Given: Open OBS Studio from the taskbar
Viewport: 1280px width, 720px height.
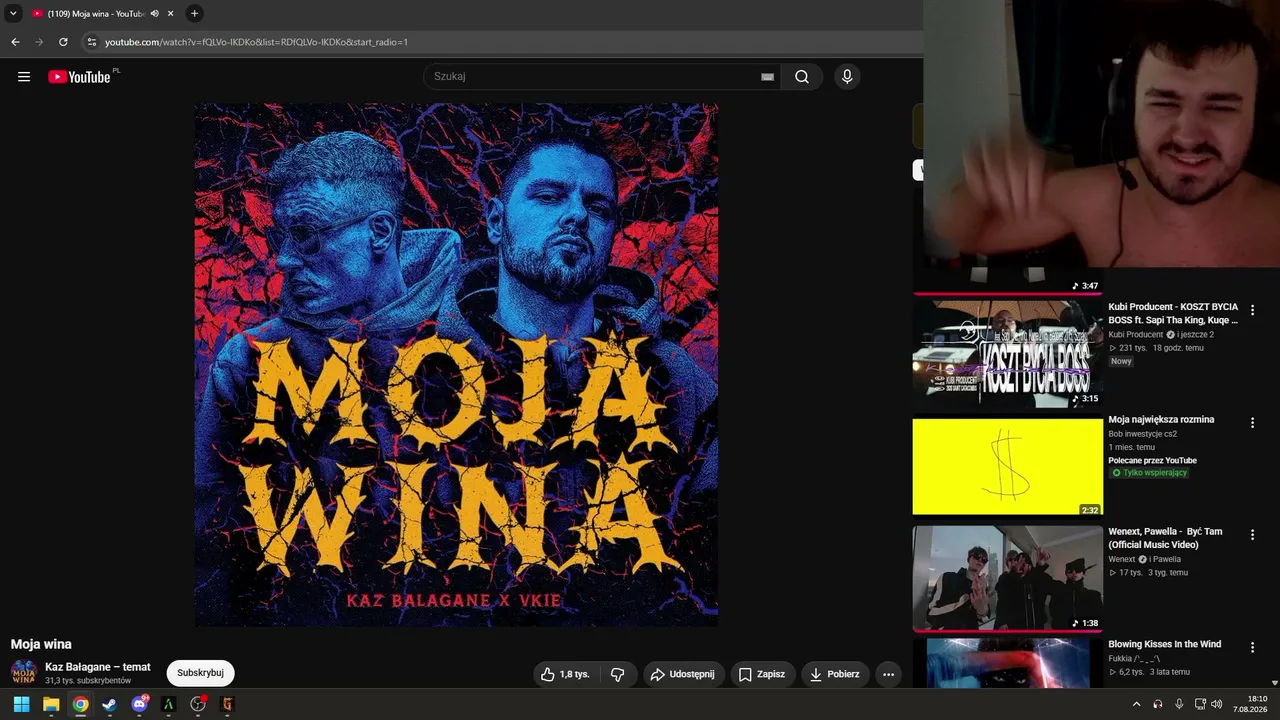Looking at the screenshot, I should pyautogui.click(x=198, y=704).
